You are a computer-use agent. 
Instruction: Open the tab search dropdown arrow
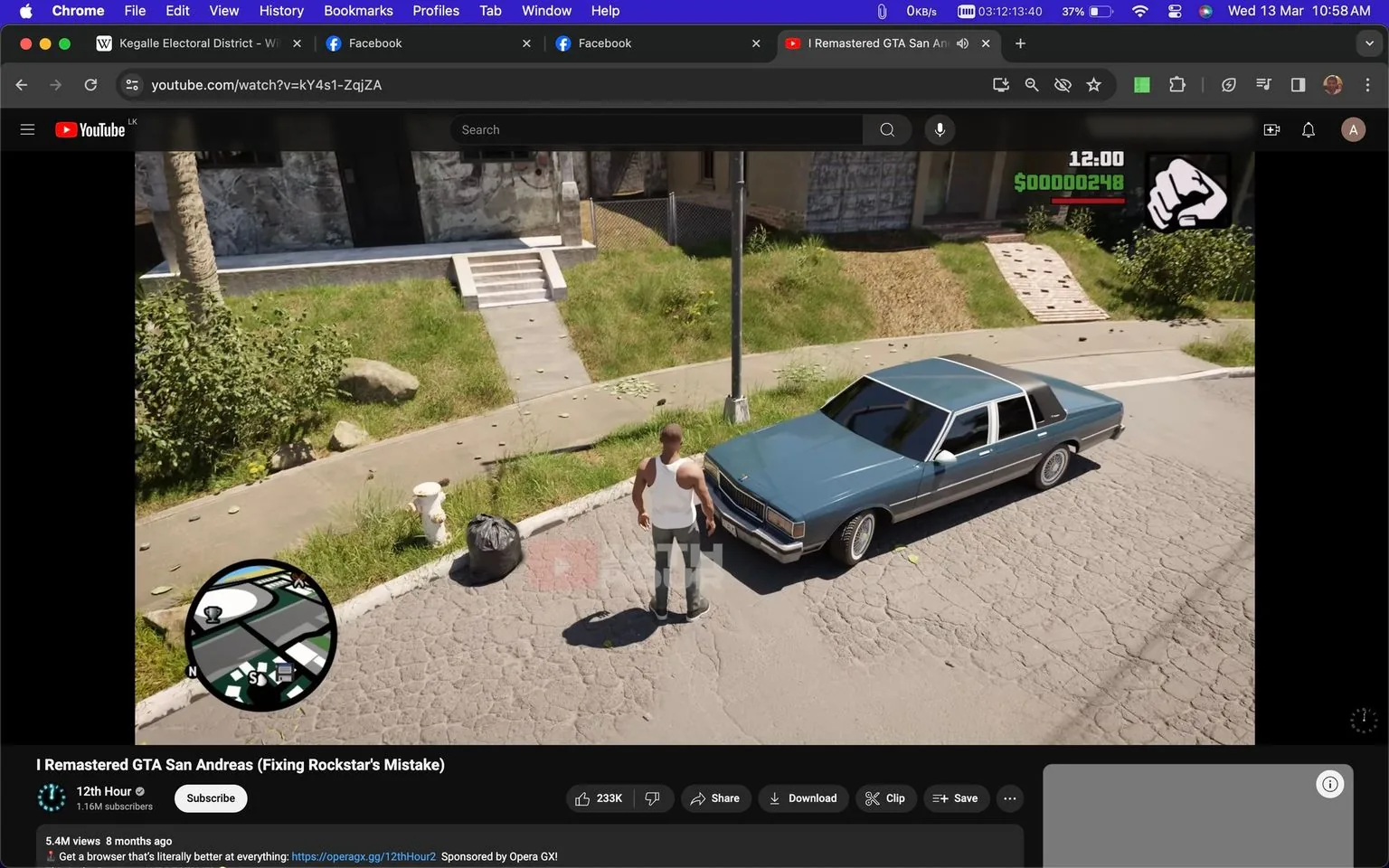click(1371, 42)
